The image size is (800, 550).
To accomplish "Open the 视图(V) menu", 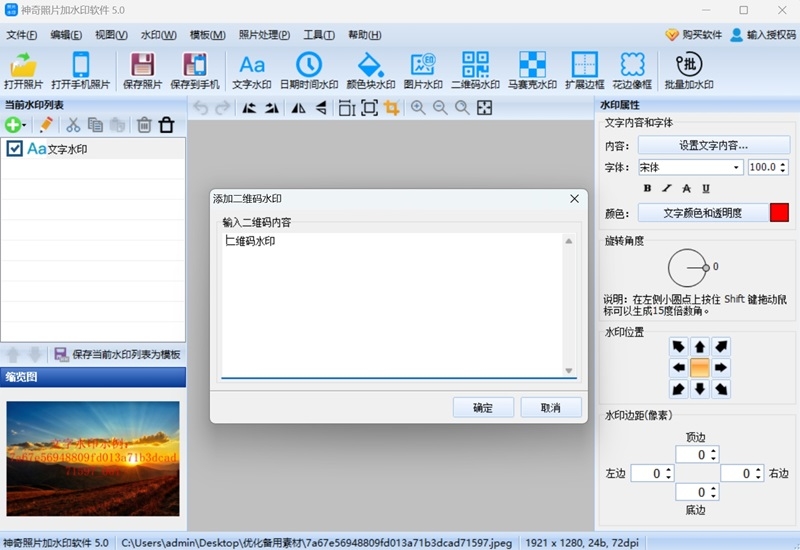I will (111, 35).
